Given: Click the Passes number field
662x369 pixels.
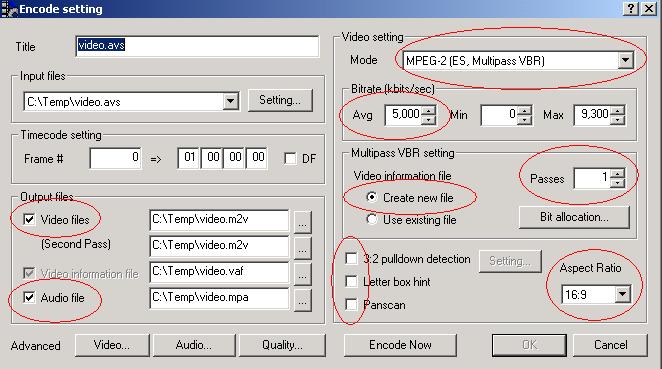Looking at the screenshot, I should tap(592, 178).
